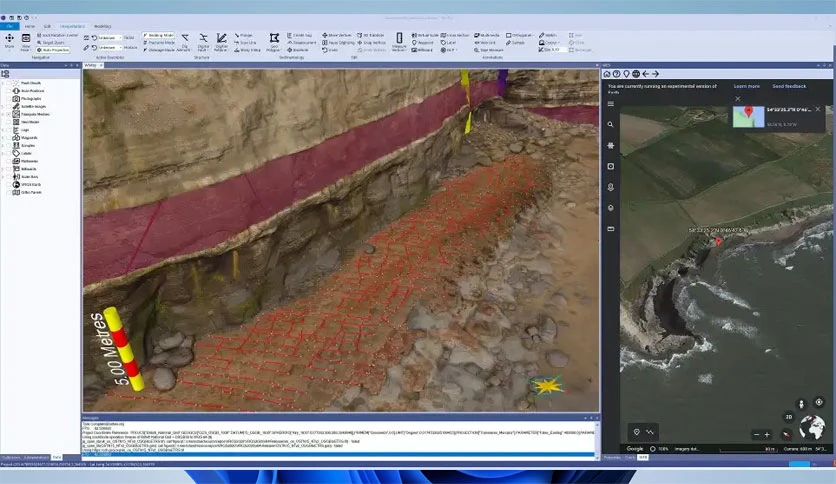Enable Cleavage Mode
Screen dimensions: 836x484
coord(159,50)
